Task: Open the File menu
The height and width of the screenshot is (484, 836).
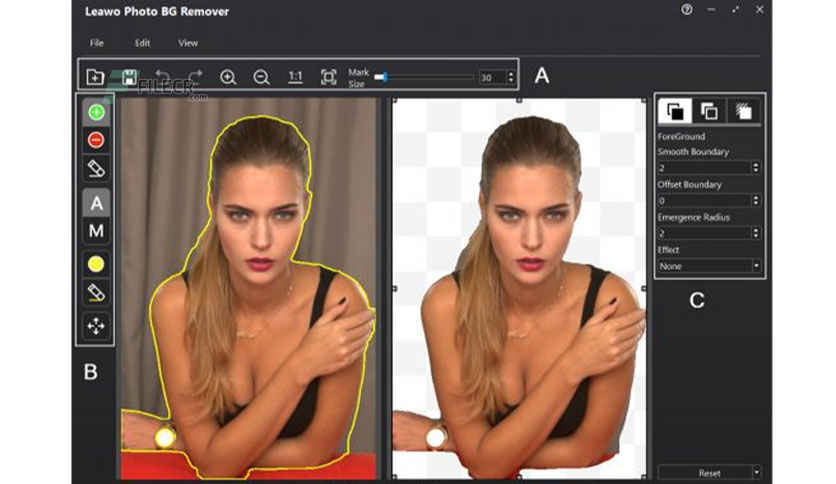Action: click(96, 43)
